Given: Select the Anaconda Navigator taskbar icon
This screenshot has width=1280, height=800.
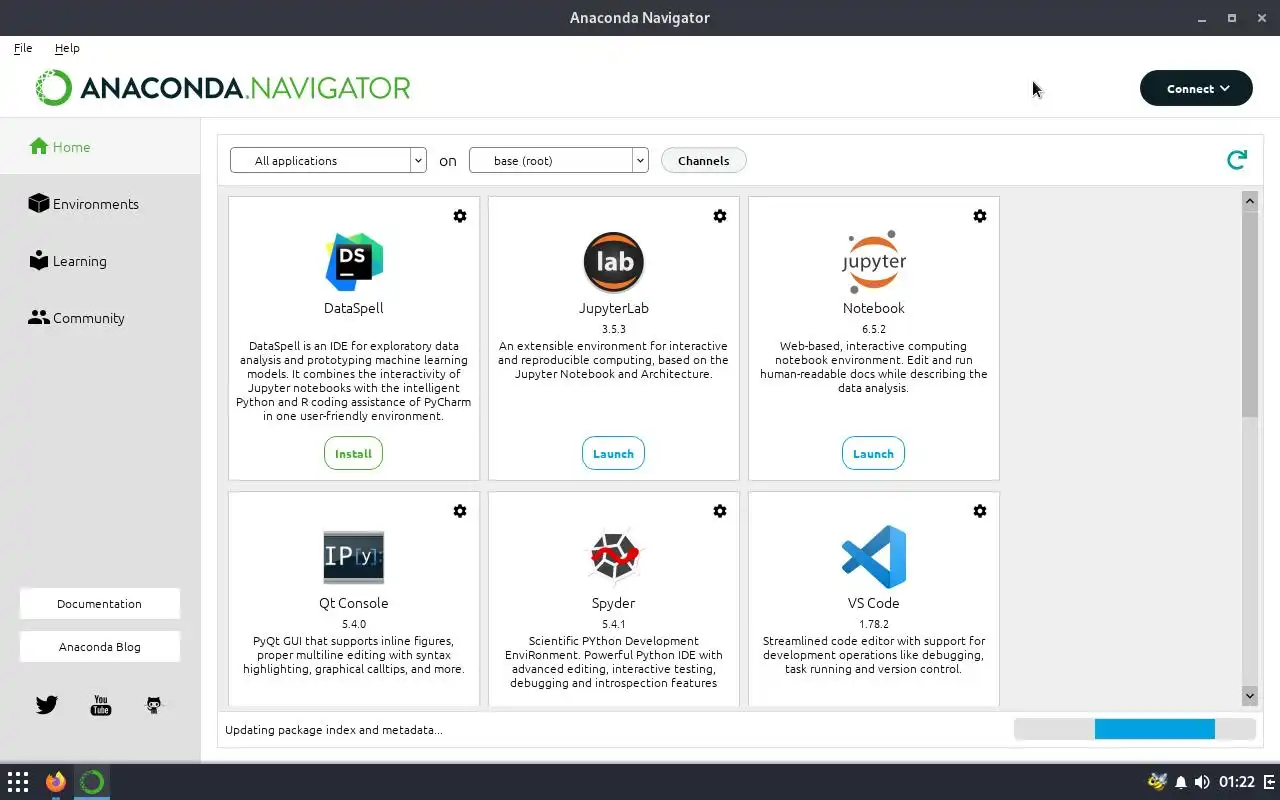Looking at the screenshot, I should [92, 782].
